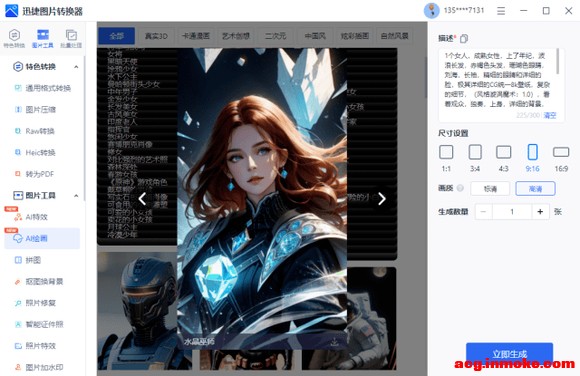Increase the 生成数量 count with the plus button
Screen dimensions: 580x376
click(x=540, y=212)
